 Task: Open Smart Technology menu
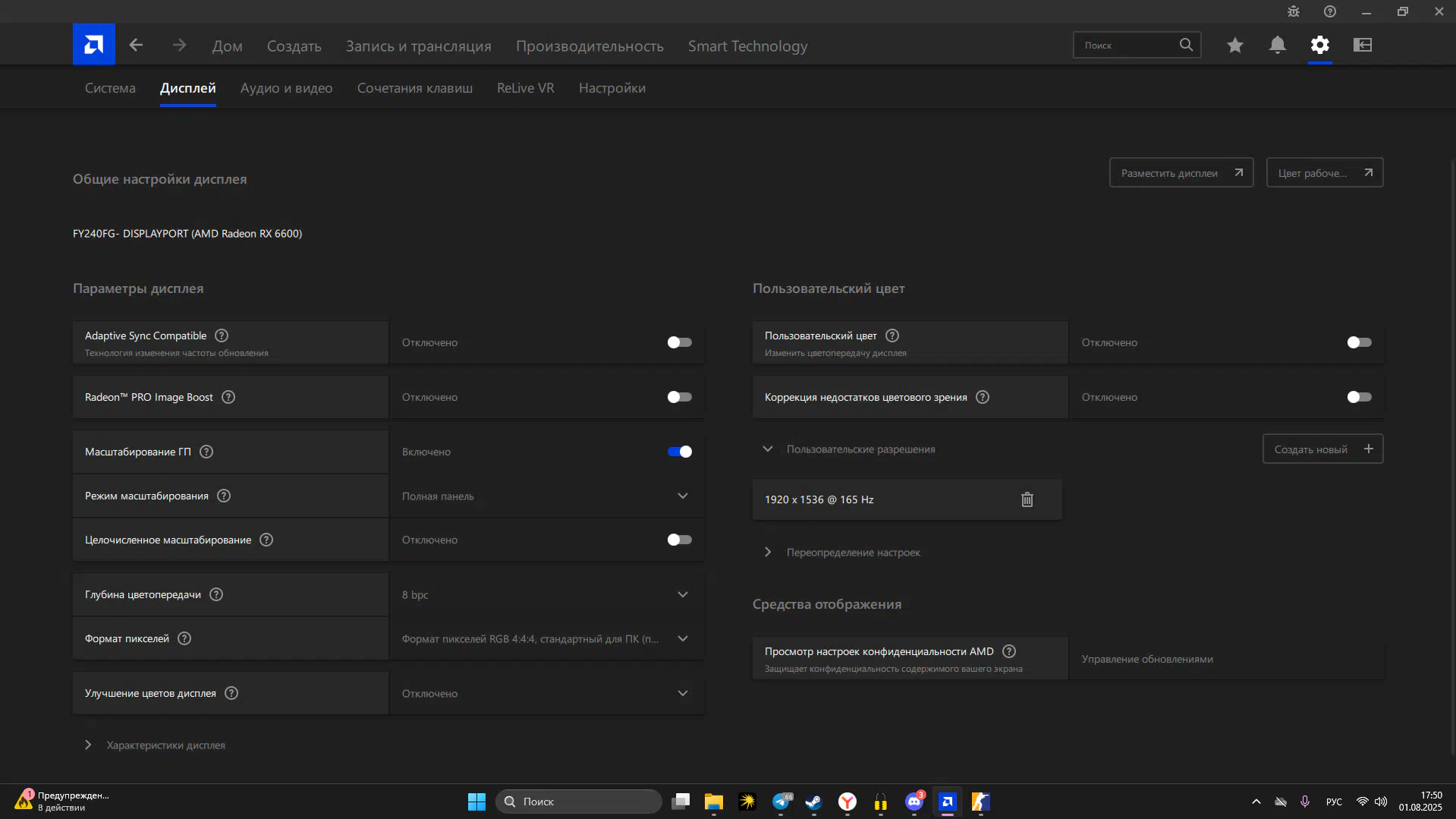748,46
